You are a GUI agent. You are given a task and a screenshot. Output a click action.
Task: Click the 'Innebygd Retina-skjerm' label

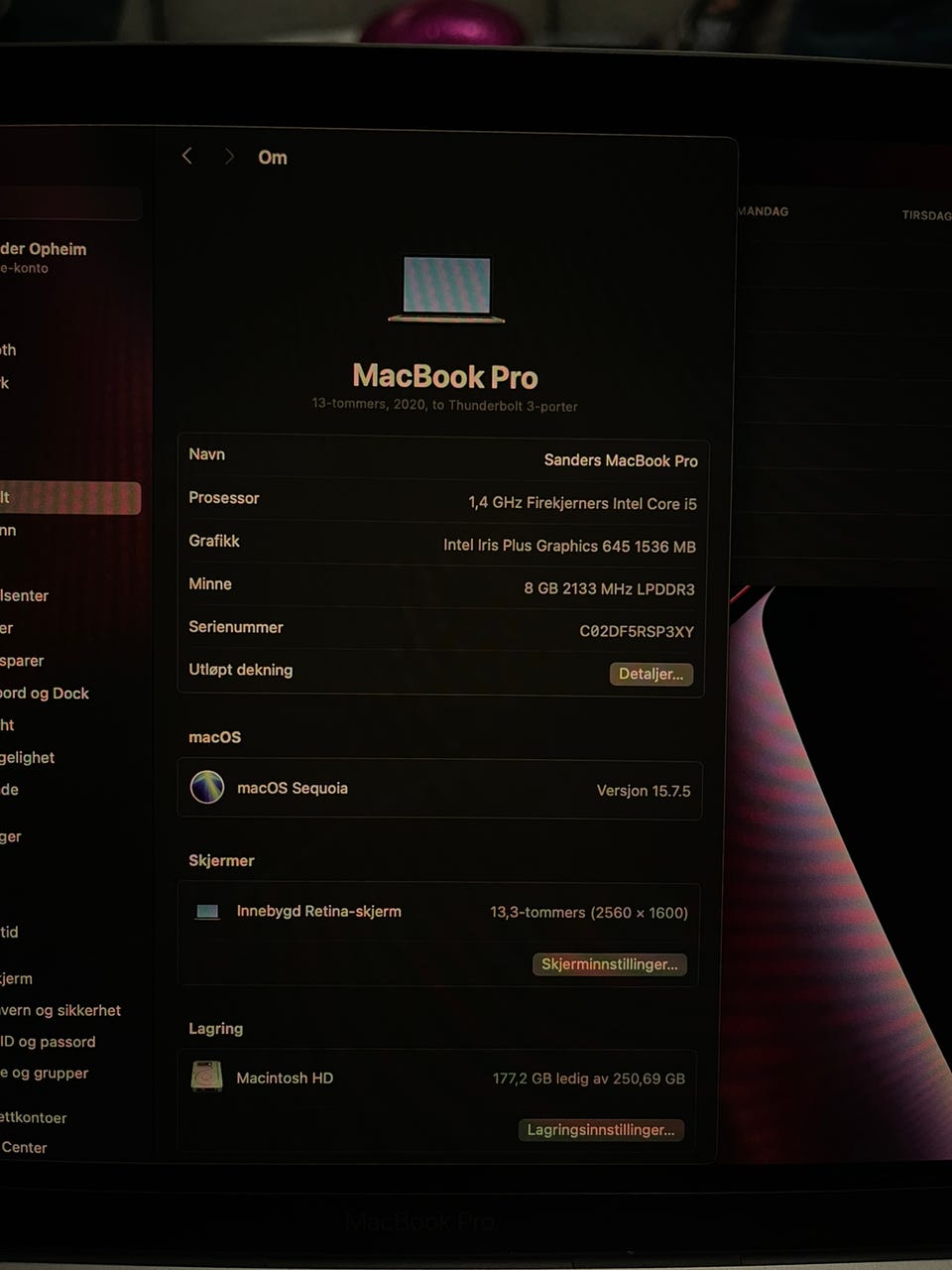(x=318, y=911)
